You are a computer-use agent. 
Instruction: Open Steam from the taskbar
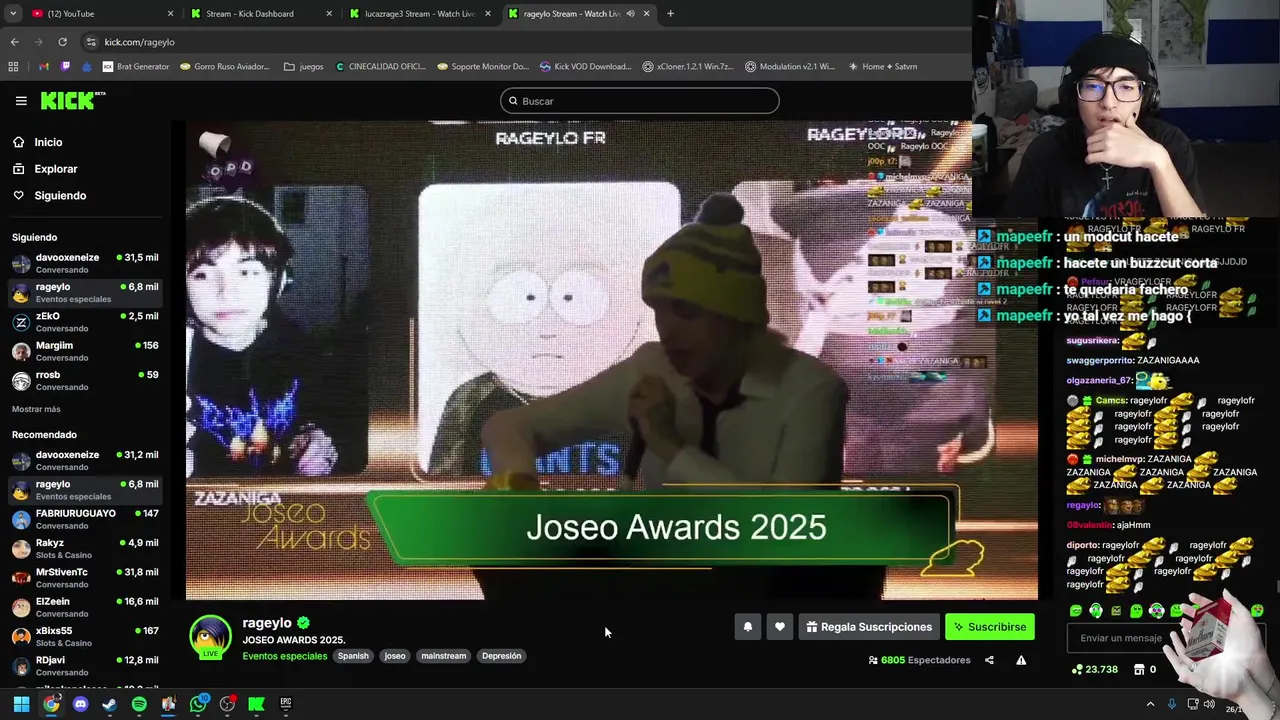110,704
